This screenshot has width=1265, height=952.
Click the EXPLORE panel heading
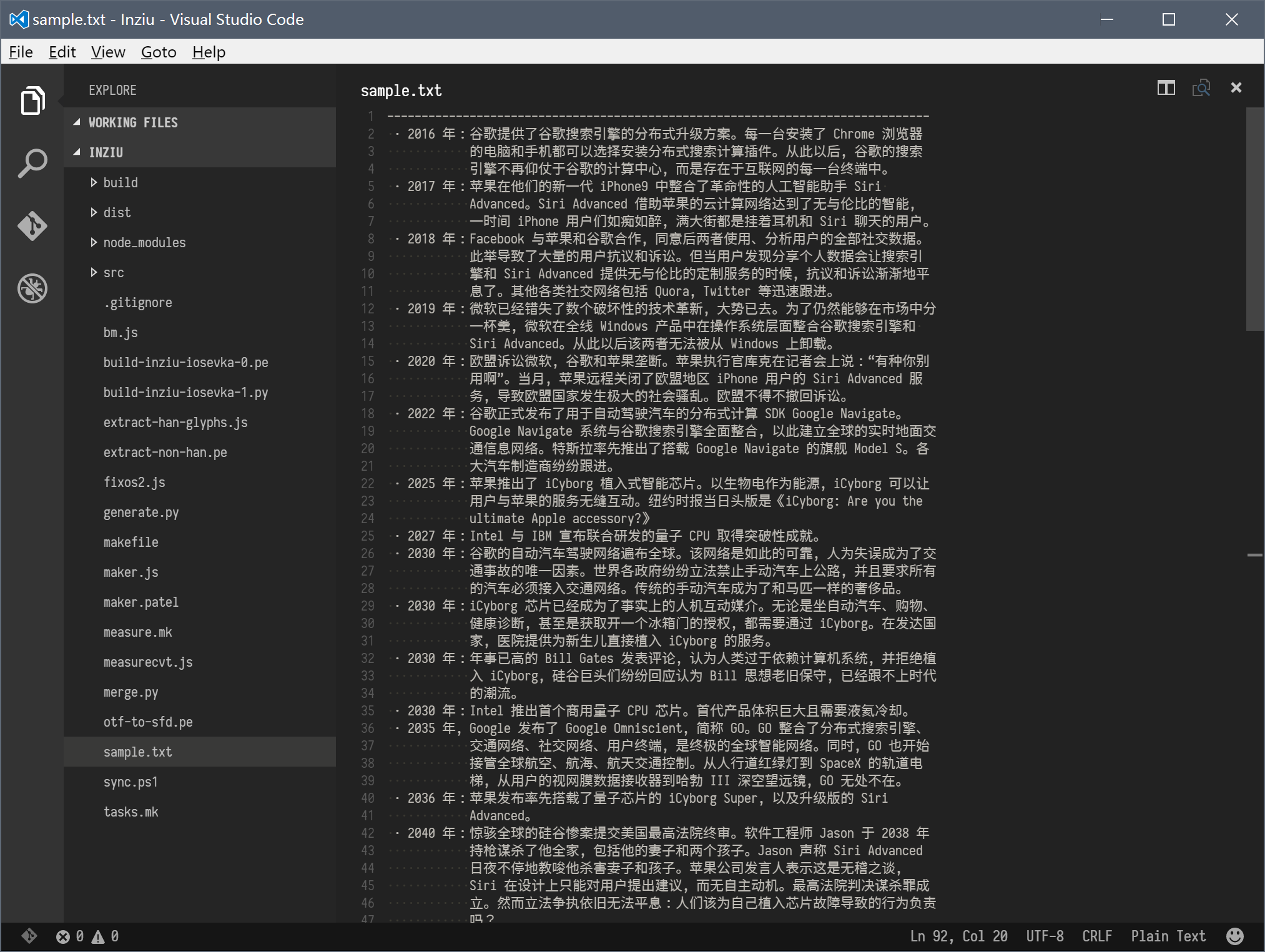pyautogui.click(x=112, y=90)
